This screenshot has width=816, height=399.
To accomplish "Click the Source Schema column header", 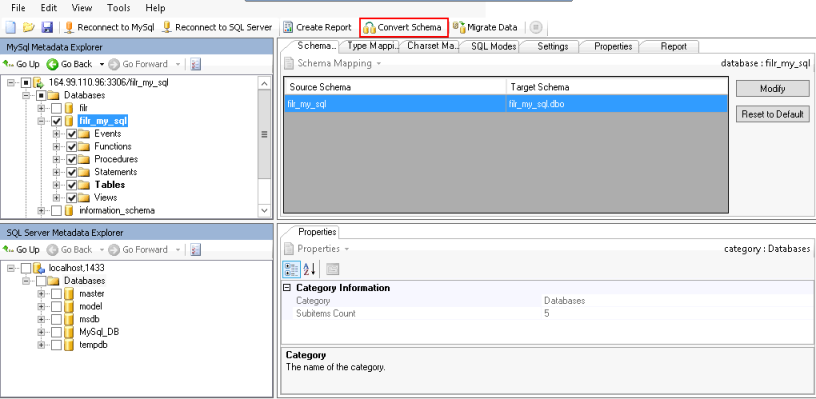I will point(395,87).
